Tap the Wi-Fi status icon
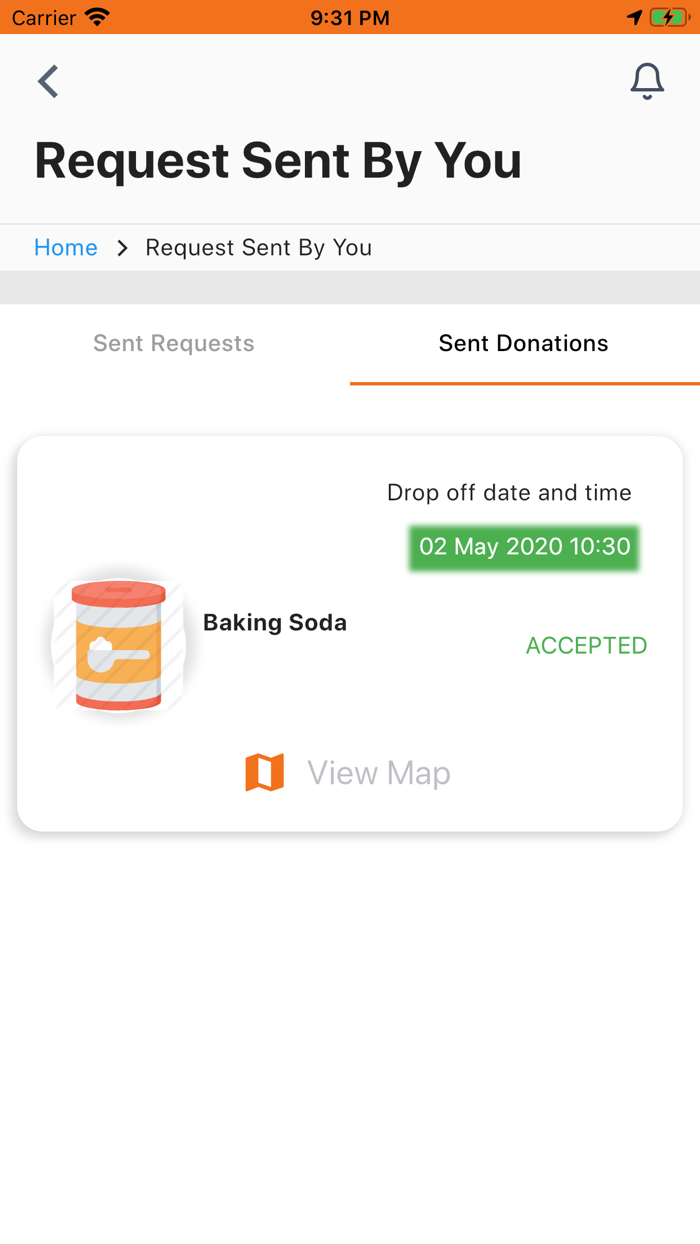This screenshot has height=1244, width=700. [97, 17]
